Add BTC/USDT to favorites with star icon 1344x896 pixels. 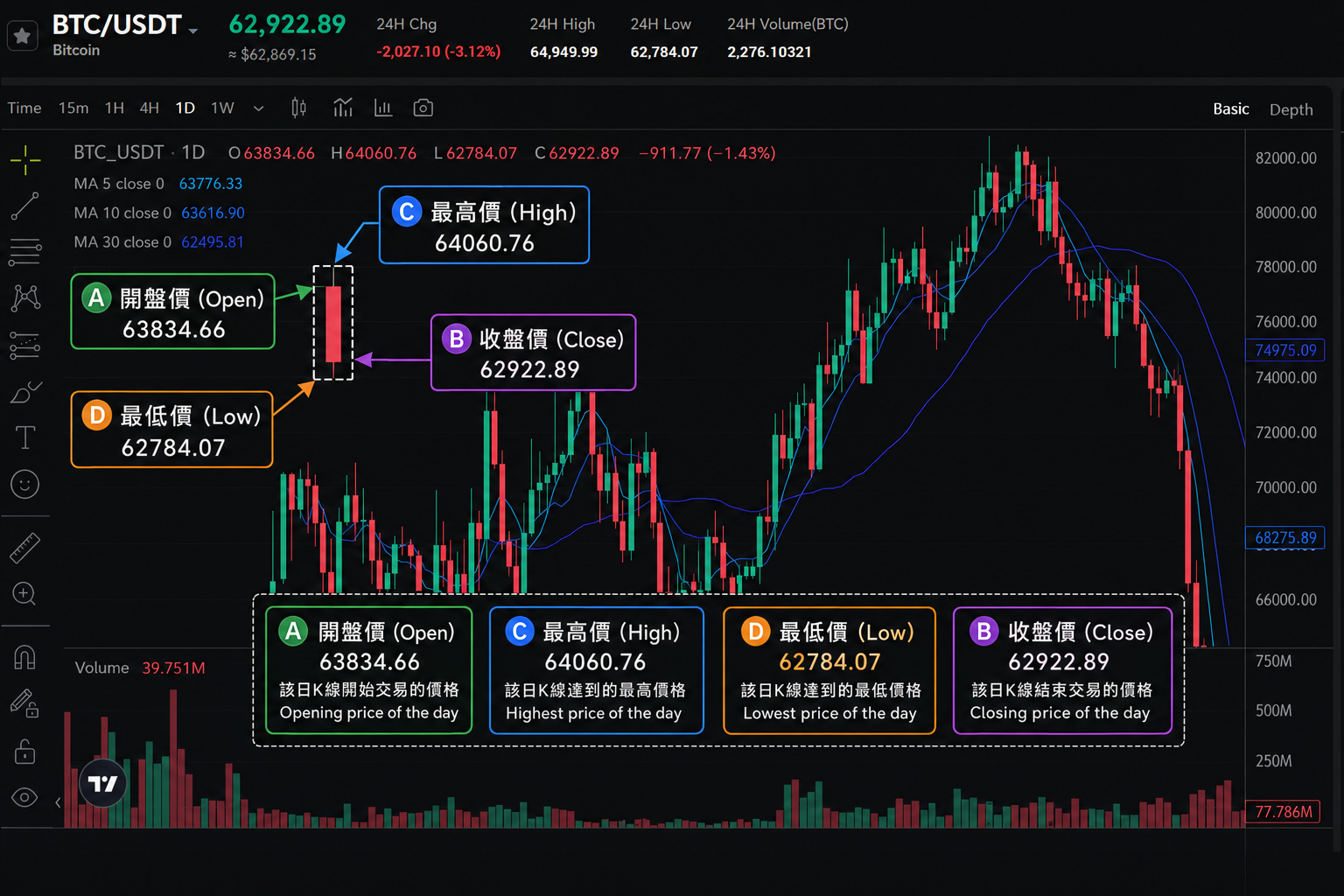click(22, 36)
